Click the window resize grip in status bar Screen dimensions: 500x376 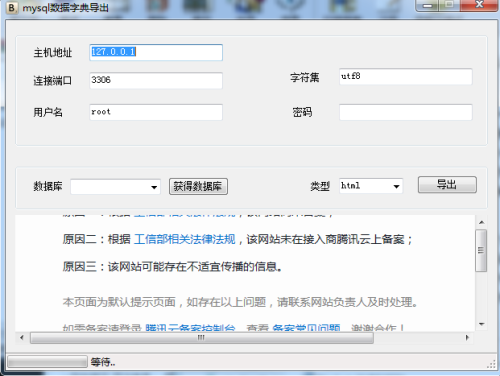[x=491, y=364]
